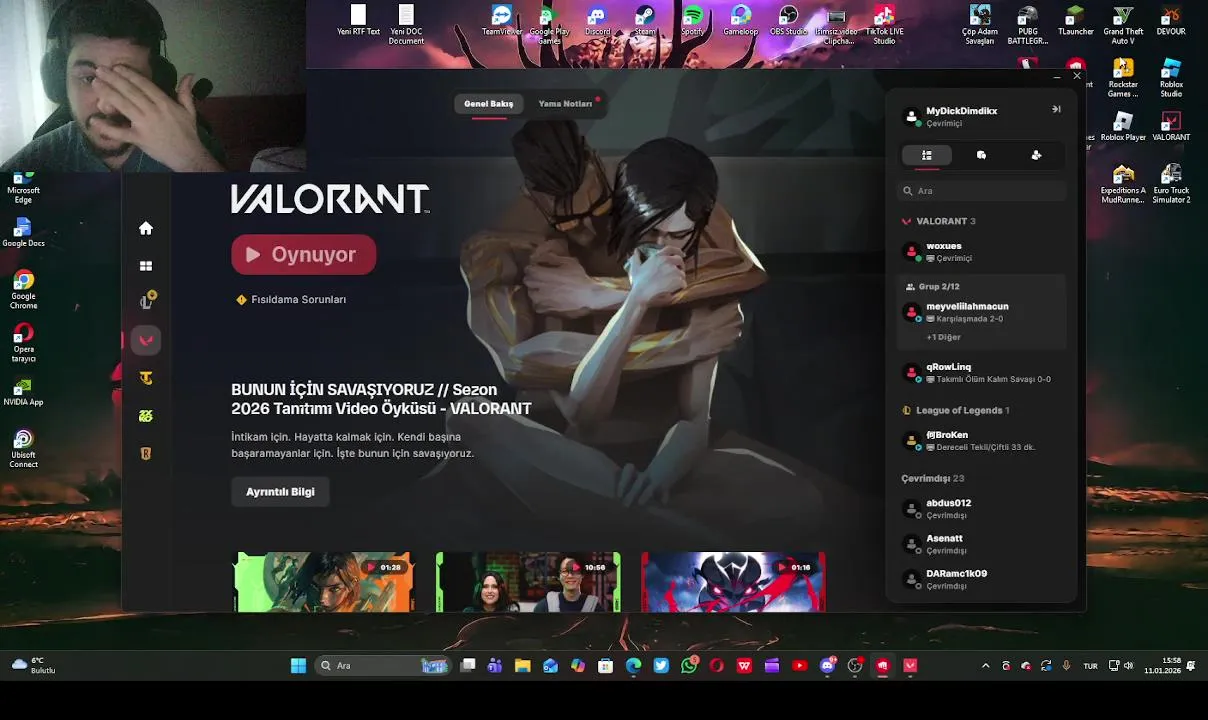The image size is (1208, 720).
Task: Open Spotify desktop shortcut
Action: pyautogui.click(x=693, y=20)
